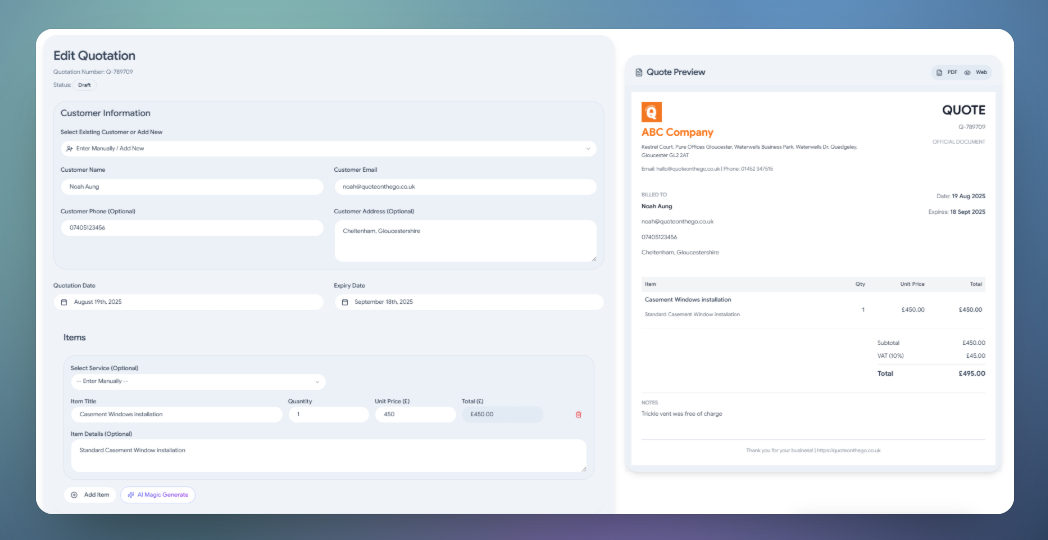
Task: Switch preview to PDF view
Action: [x=948, y=72]
